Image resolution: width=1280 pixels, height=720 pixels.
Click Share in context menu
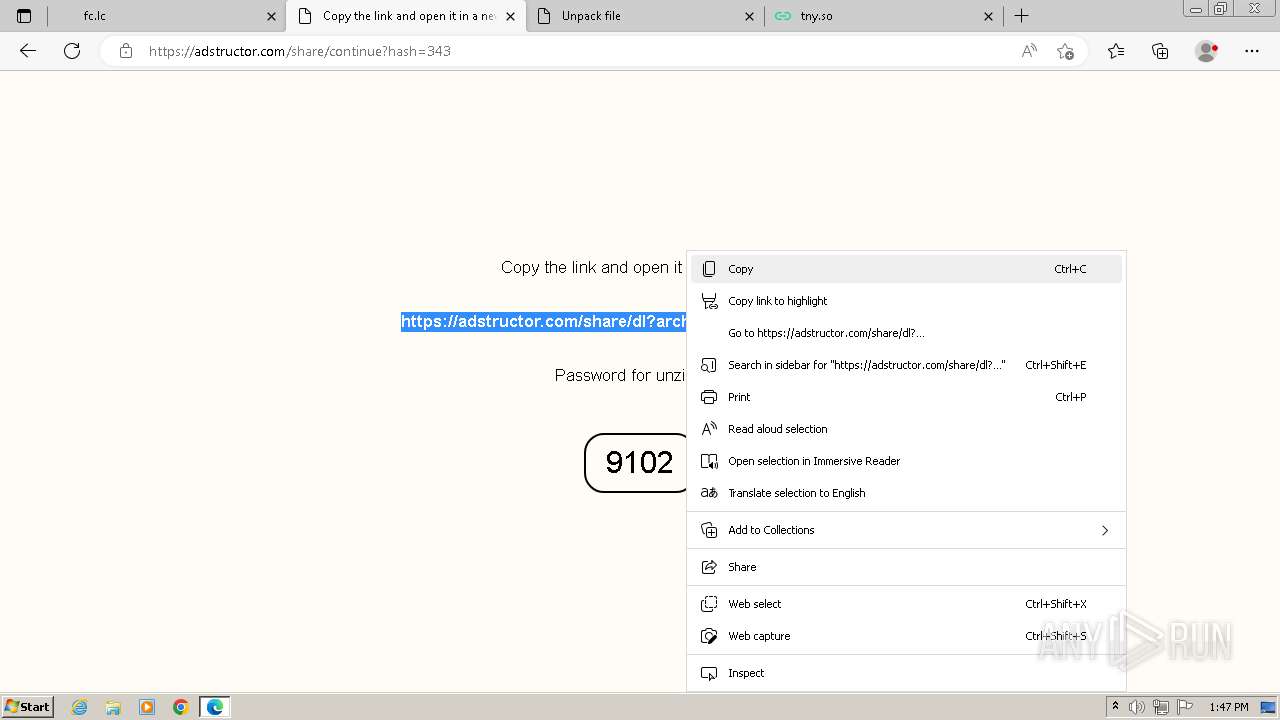click(906, 567)
